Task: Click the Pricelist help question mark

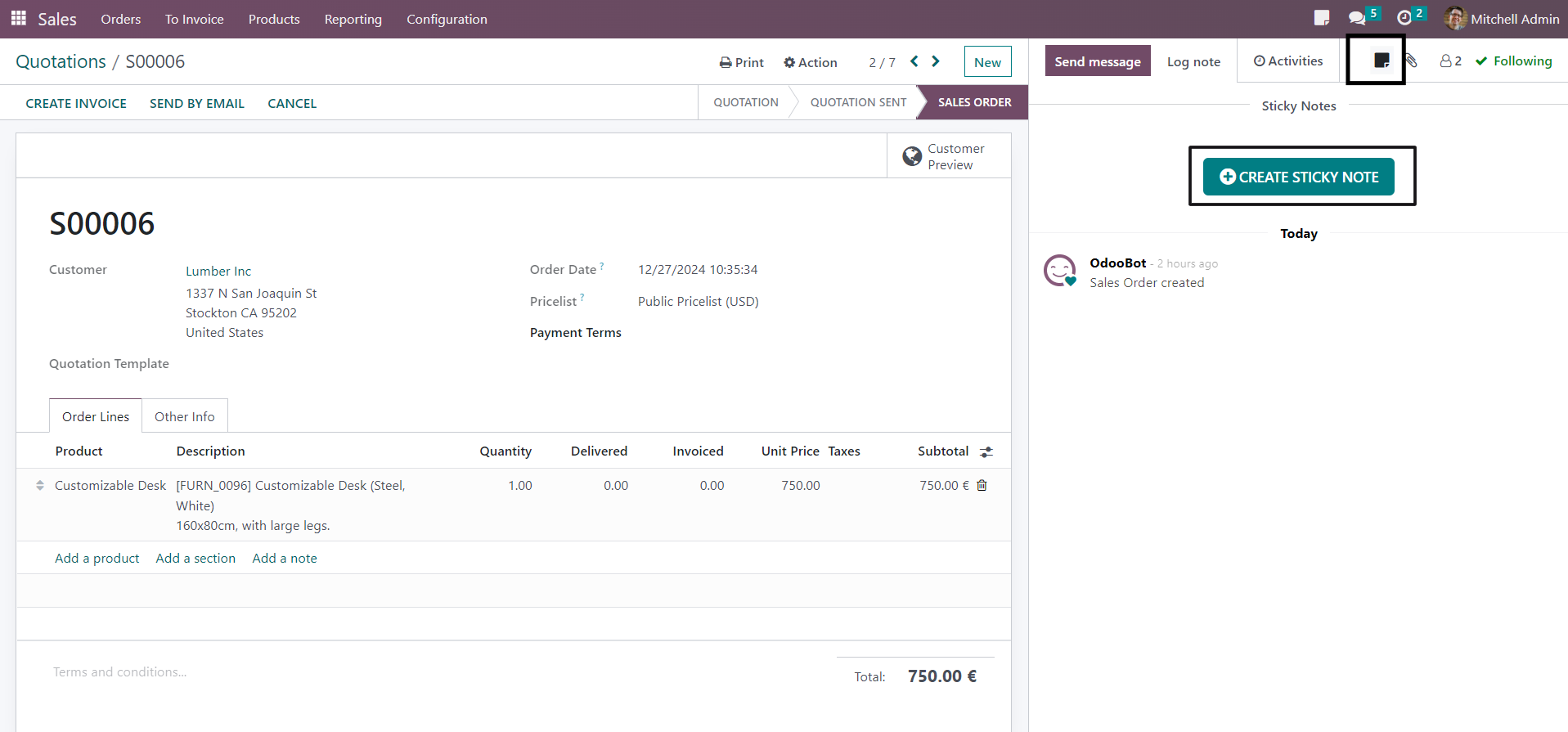Action: [582, 298]
